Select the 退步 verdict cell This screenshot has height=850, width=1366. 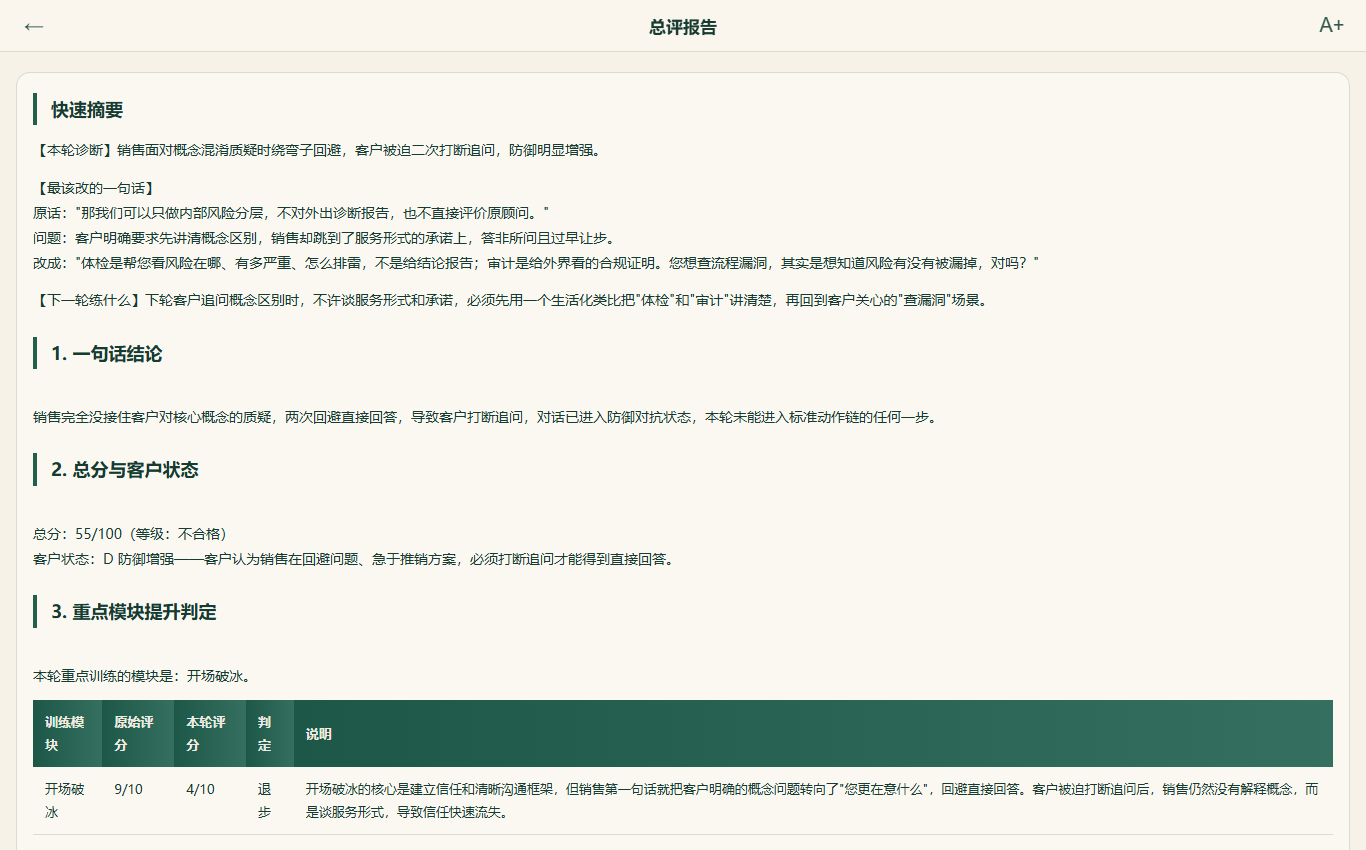[270, 801]
